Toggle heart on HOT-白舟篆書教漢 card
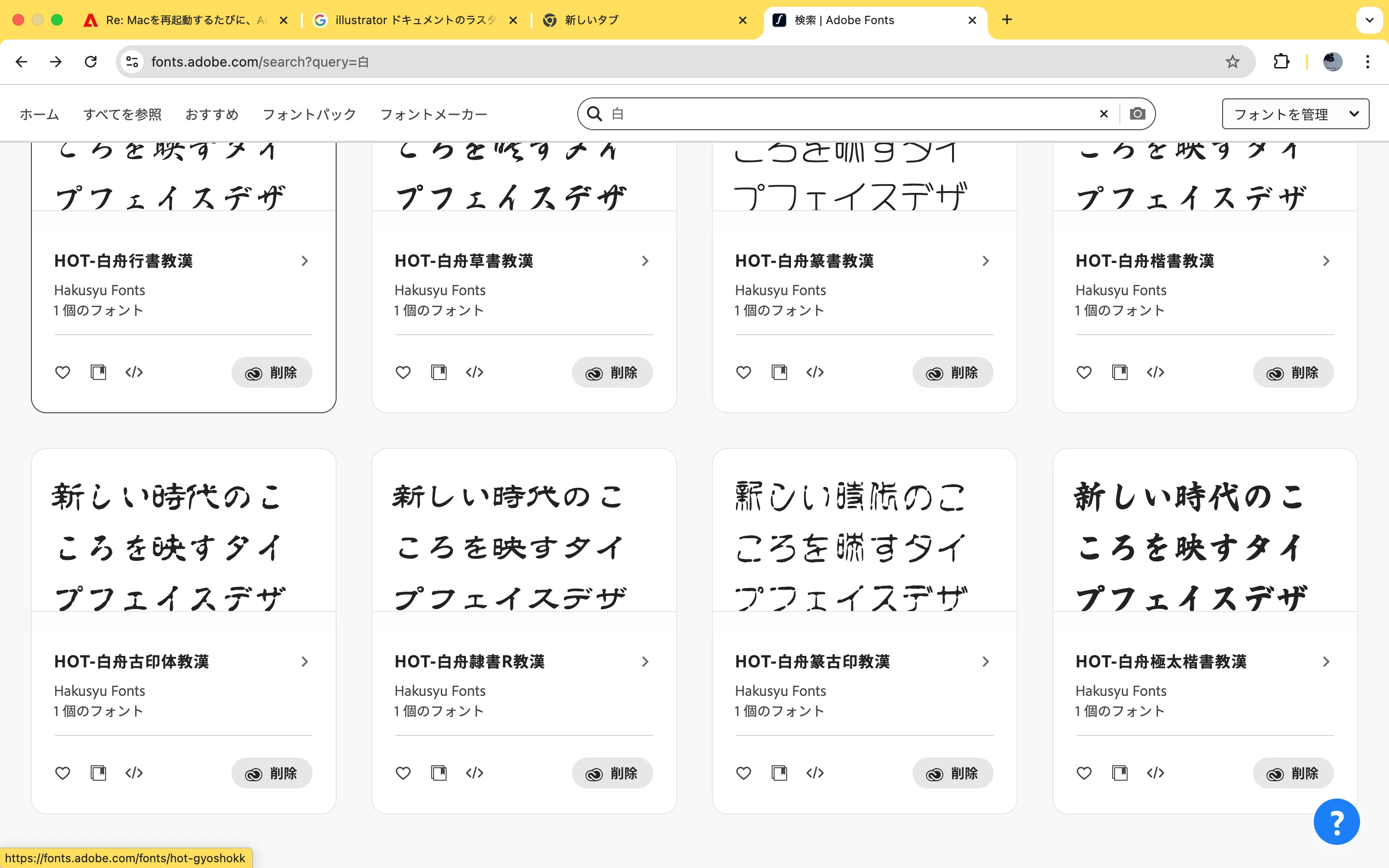 click(x=743, y=373)
